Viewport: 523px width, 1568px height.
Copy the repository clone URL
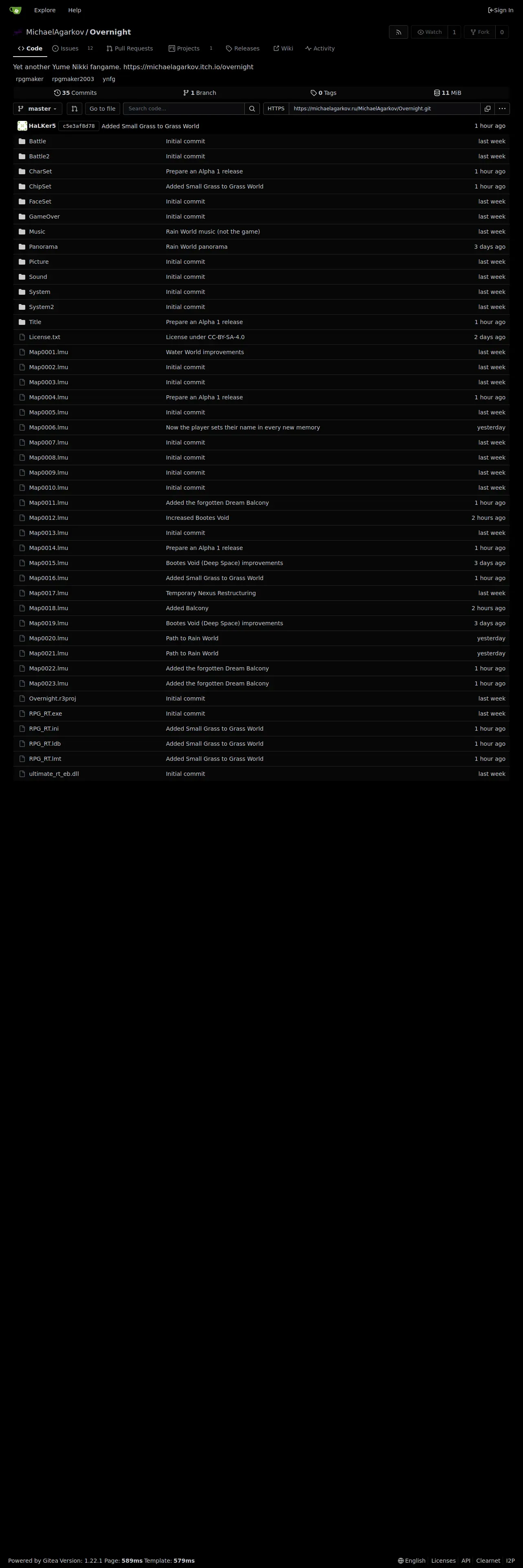tap(487, 109)
